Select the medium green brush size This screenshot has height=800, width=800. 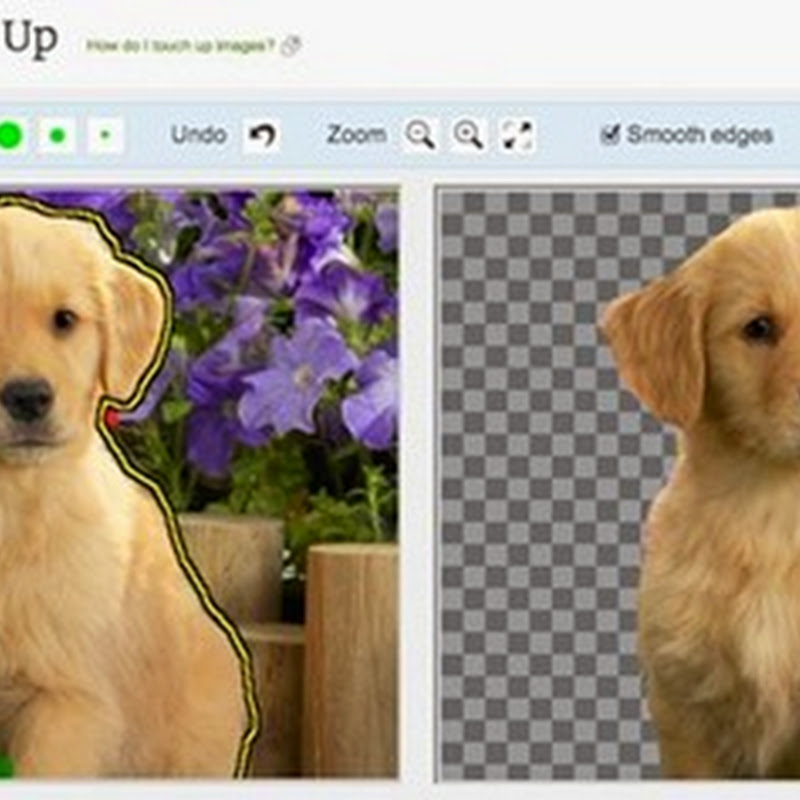tap(58, 135)
